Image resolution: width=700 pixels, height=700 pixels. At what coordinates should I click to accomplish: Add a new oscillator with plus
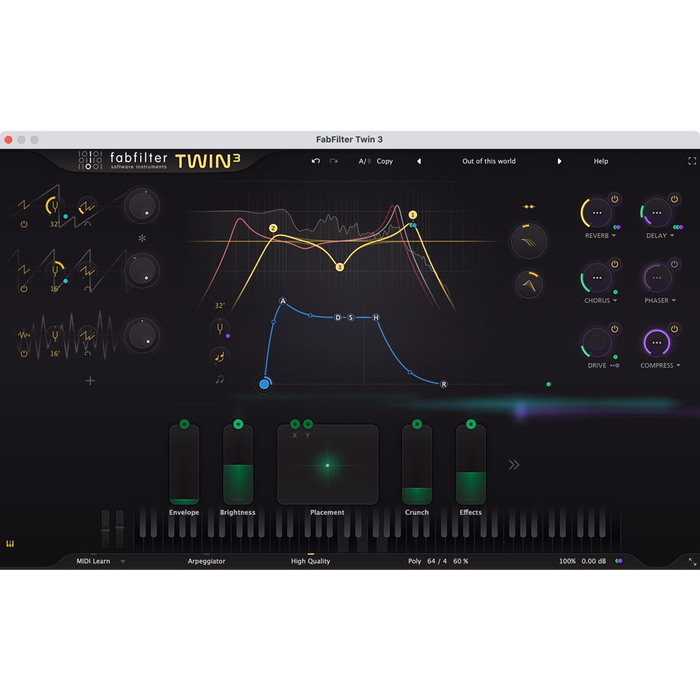click(90, 380)
